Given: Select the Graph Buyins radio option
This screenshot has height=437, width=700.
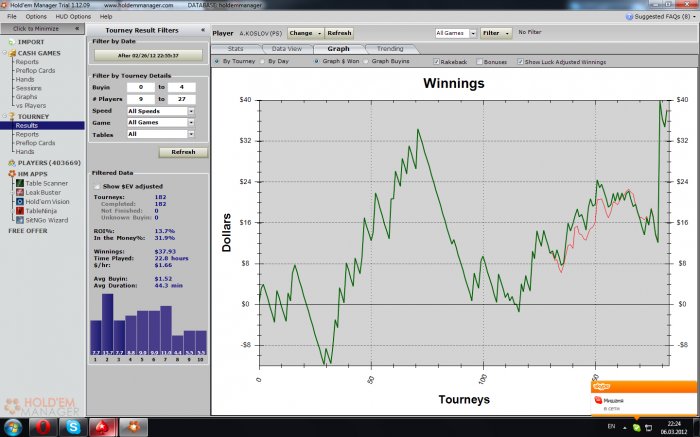Looking at the screenshot, I should (366, 61).
